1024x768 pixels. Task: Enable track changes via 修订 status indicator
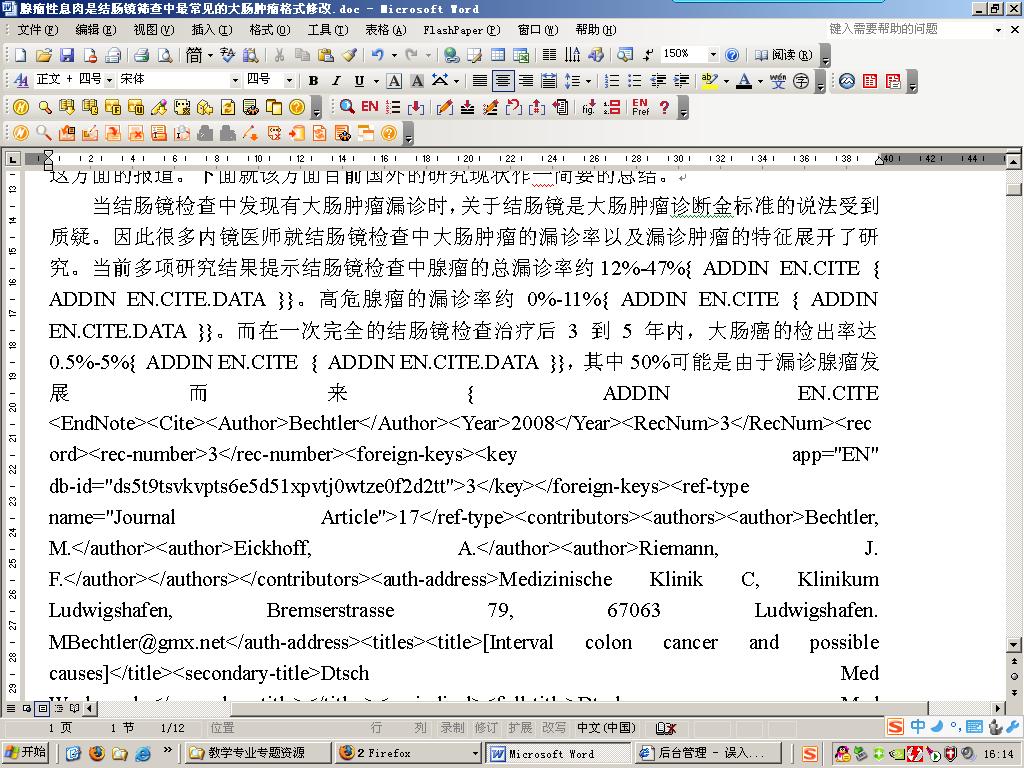click(x=486, y=729)
